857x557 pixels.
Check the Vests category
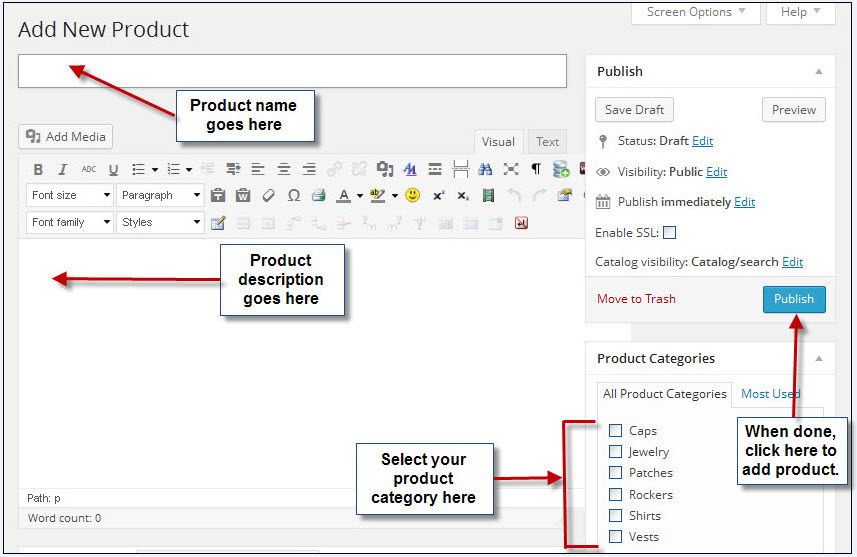click(615, 536)
